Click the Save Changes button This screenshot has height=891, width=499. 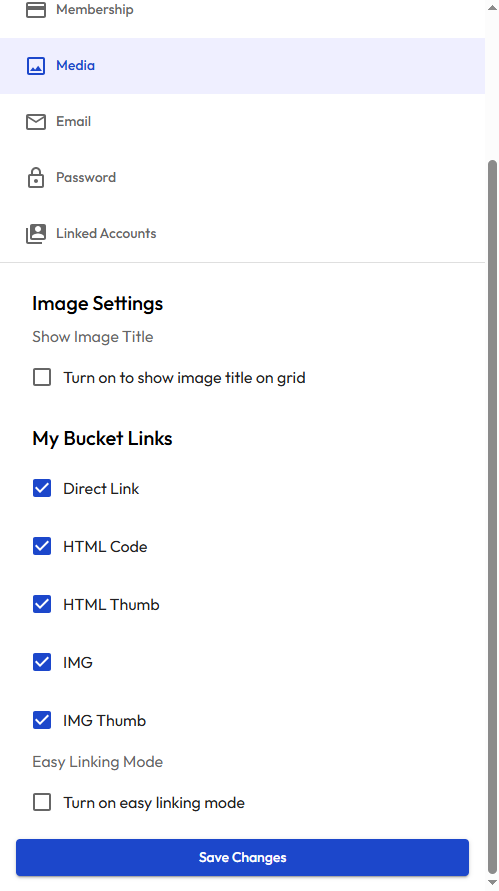242,857
